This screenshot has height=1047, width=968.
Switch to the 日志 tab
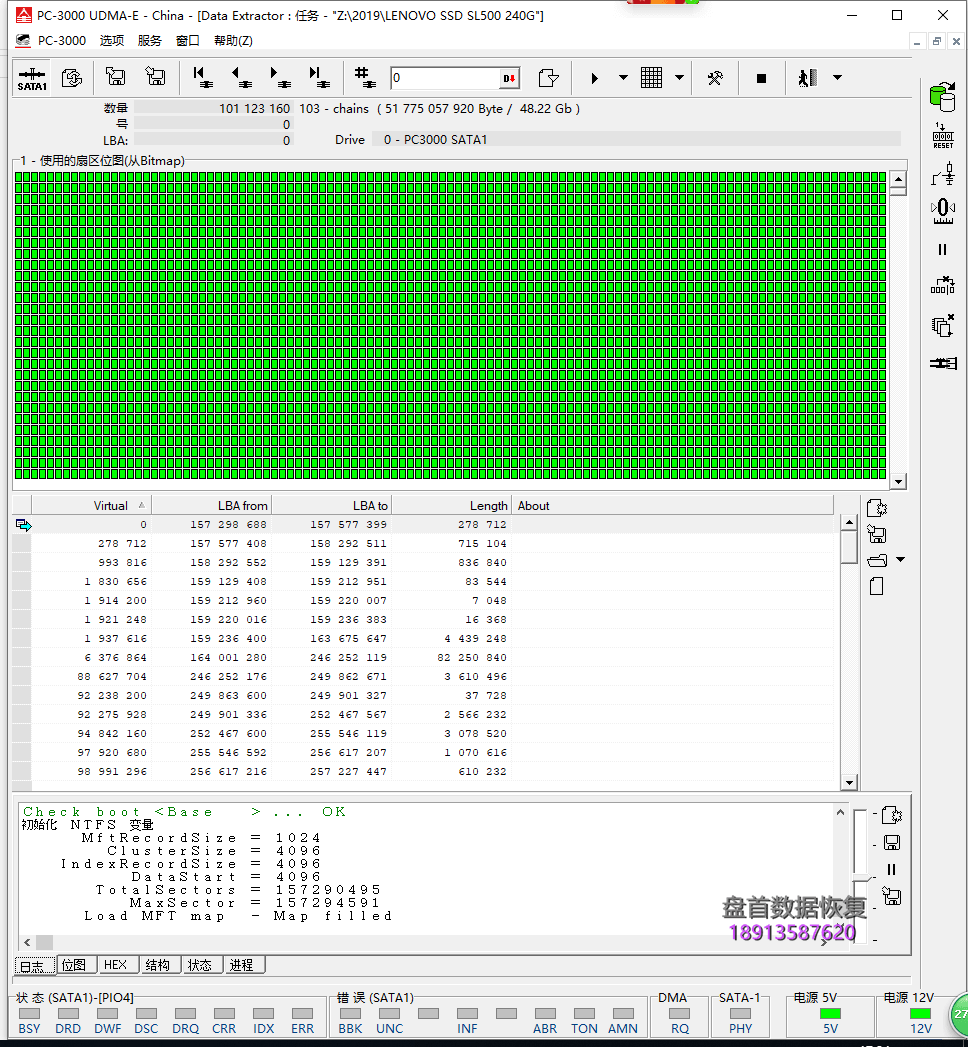tap(35, 966)
